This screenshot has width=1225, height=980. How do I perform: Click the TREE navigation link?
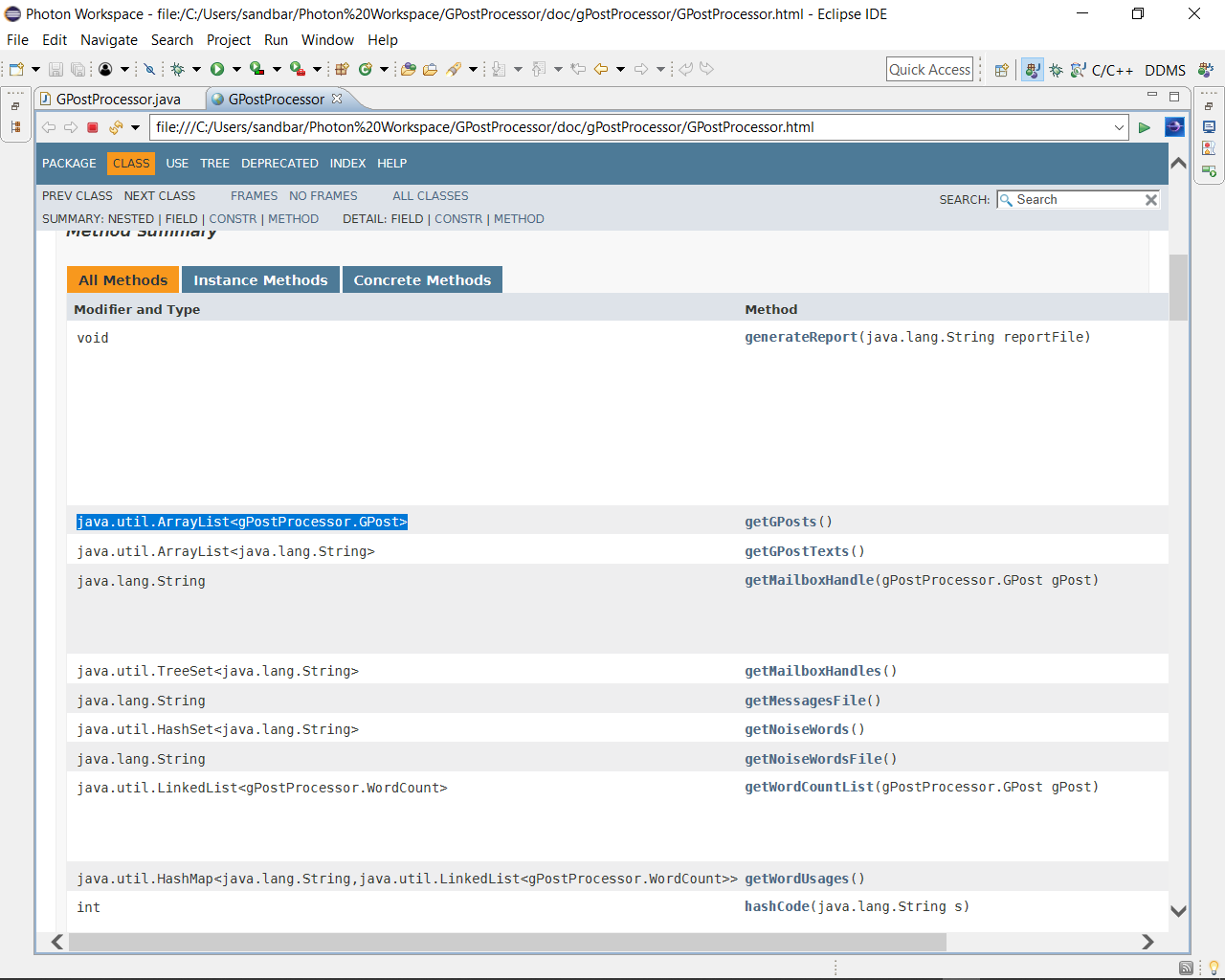(214, 164)
